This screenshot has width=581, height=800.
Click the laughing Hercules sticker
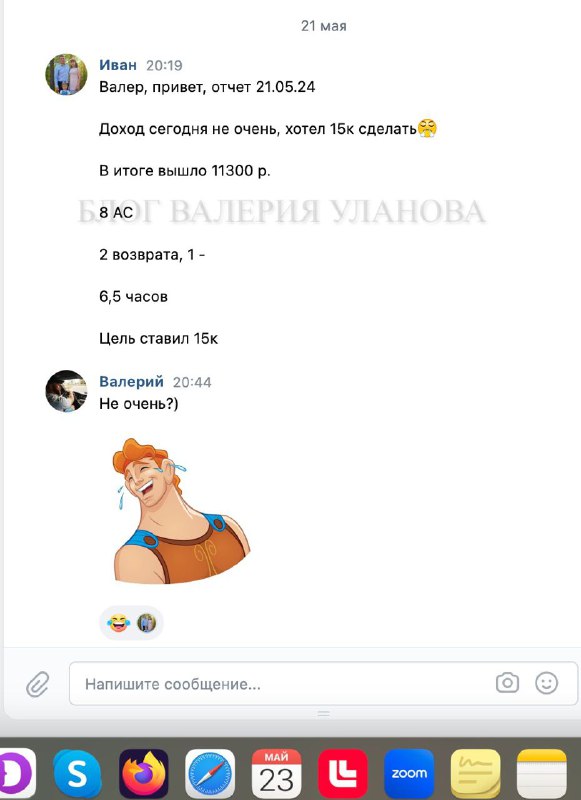(x=180, y=510)
